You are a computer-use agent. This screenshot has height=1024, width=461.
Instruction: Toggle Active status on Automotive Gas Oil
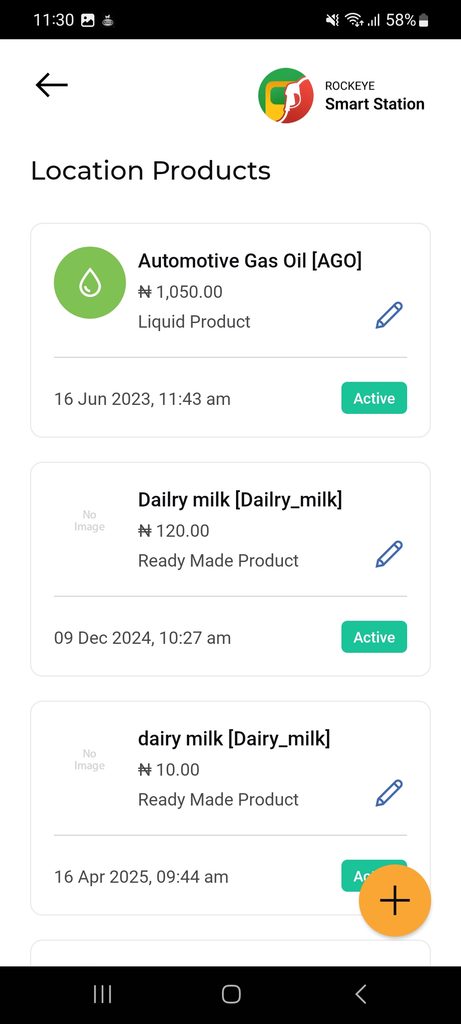(374, 398)
